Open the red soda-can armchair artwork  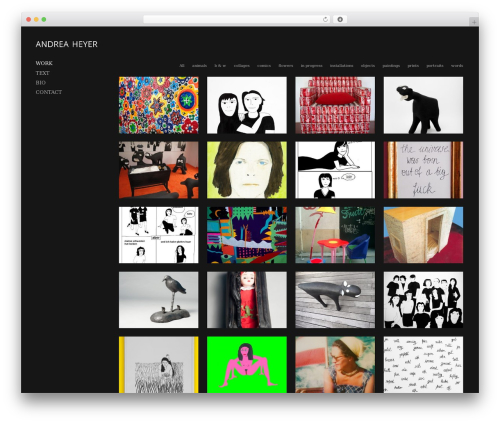(x=335, y=105)
